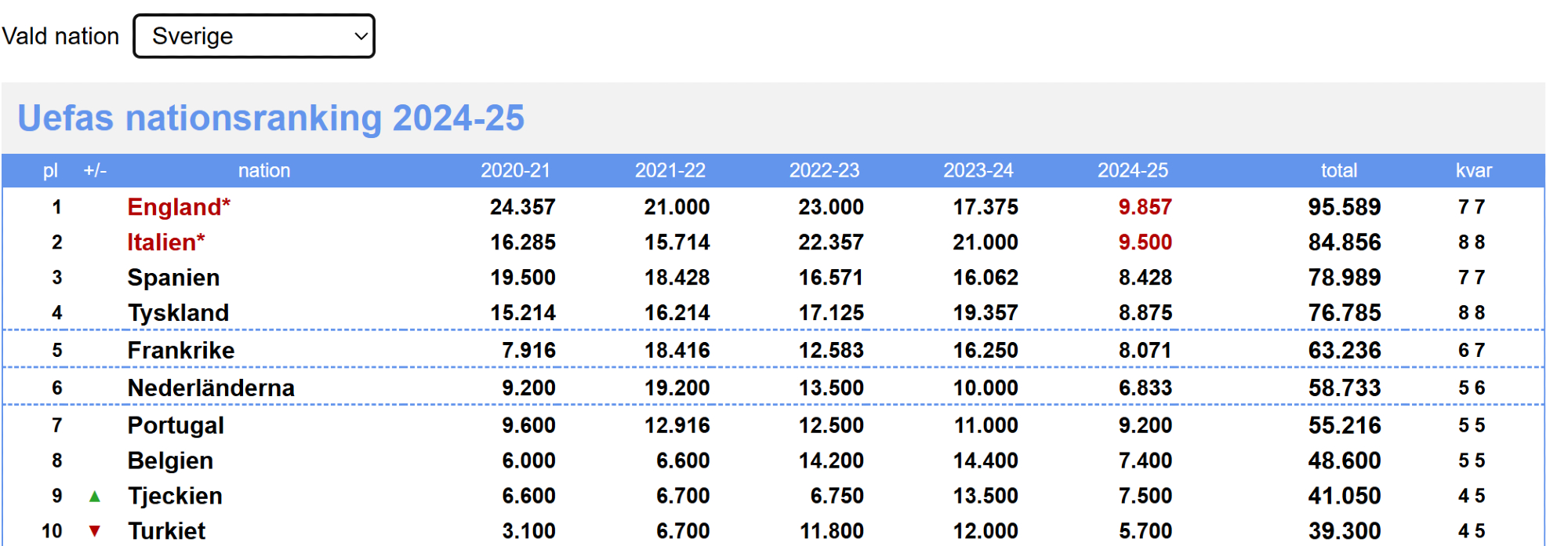Click the 'total' column header
Viewport: 1568px width, 546px height.
1338,170
